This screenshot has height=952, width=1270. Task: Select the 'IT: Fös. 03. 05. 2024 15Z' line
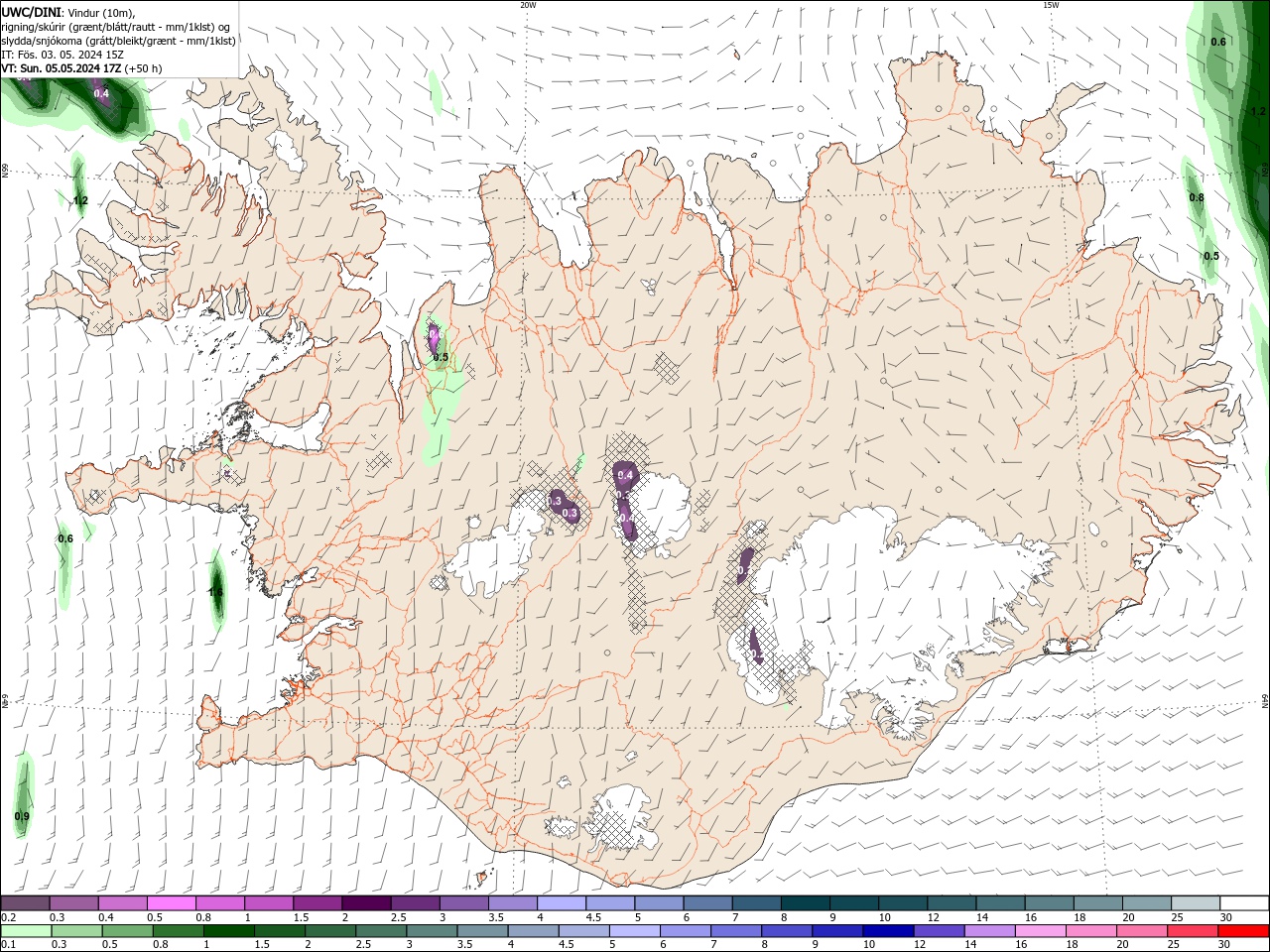[63, 55]
